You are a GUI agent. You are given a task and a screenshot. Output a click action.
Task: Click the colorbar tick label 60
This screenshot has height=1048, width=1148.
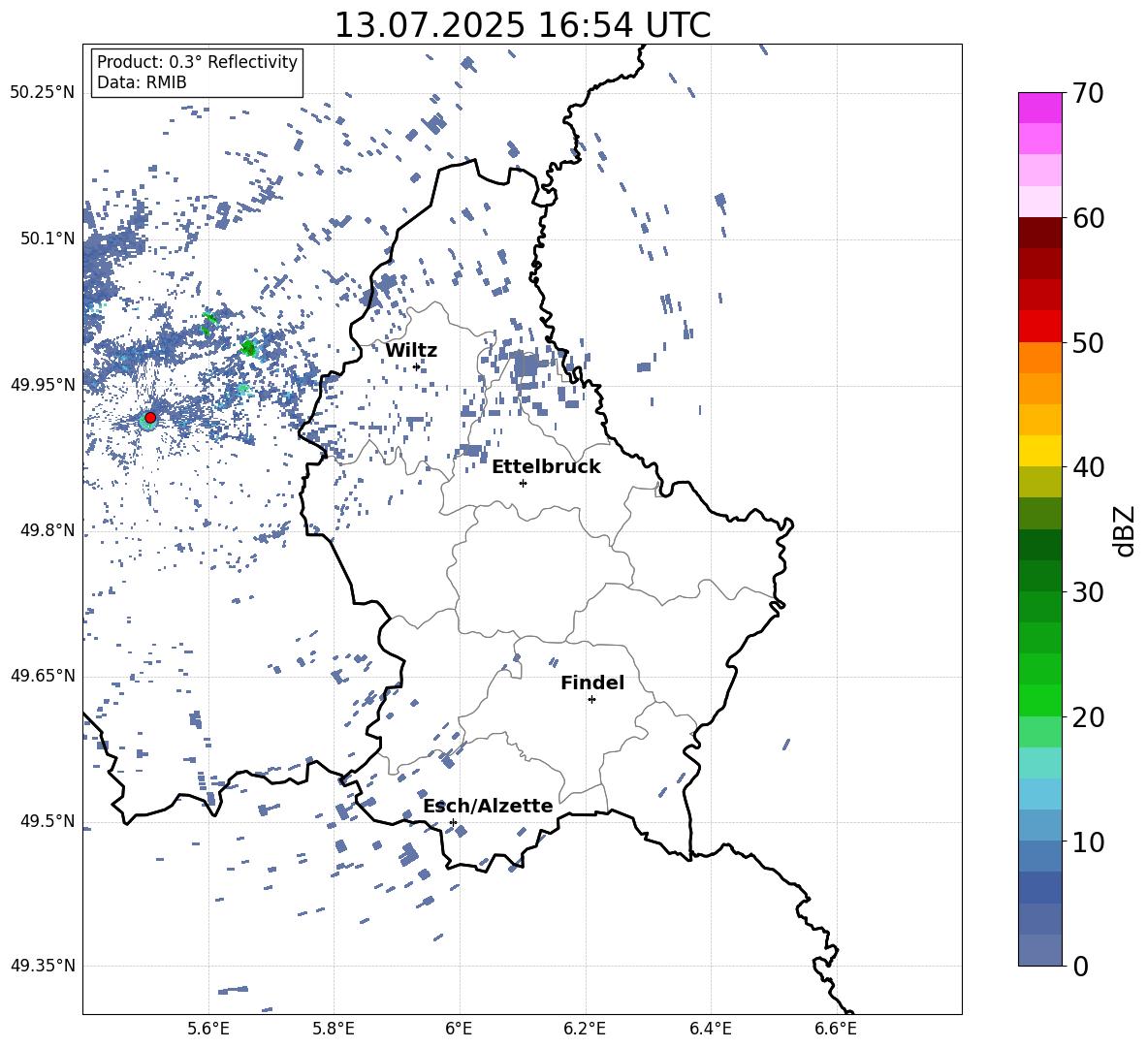pos(1088,218)
